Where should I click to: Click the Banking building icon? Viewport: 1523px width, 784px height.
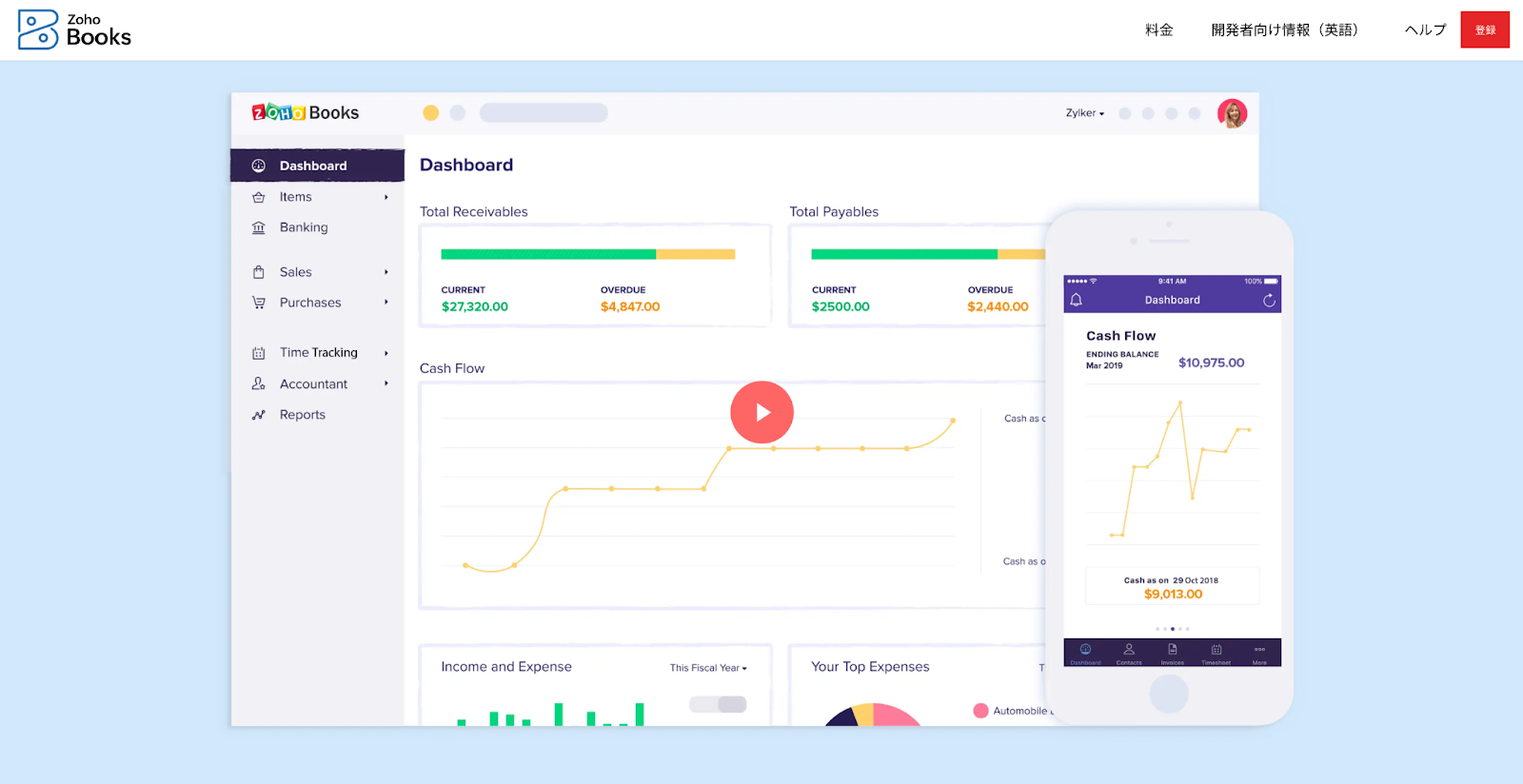(x=258, y=227)
